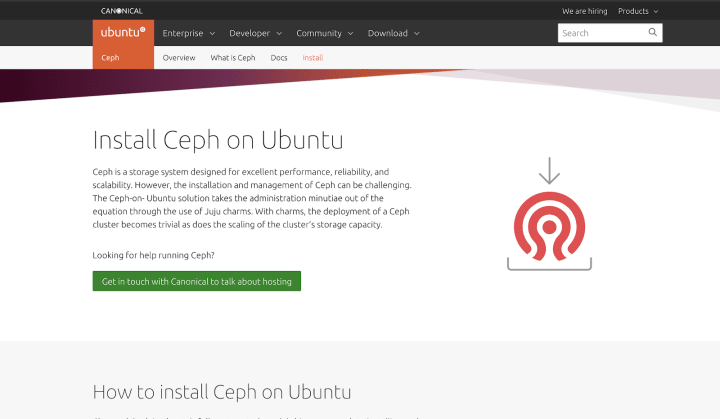Select the Install tab
This screenshot has width=720, height=419.
pos(313,58)
